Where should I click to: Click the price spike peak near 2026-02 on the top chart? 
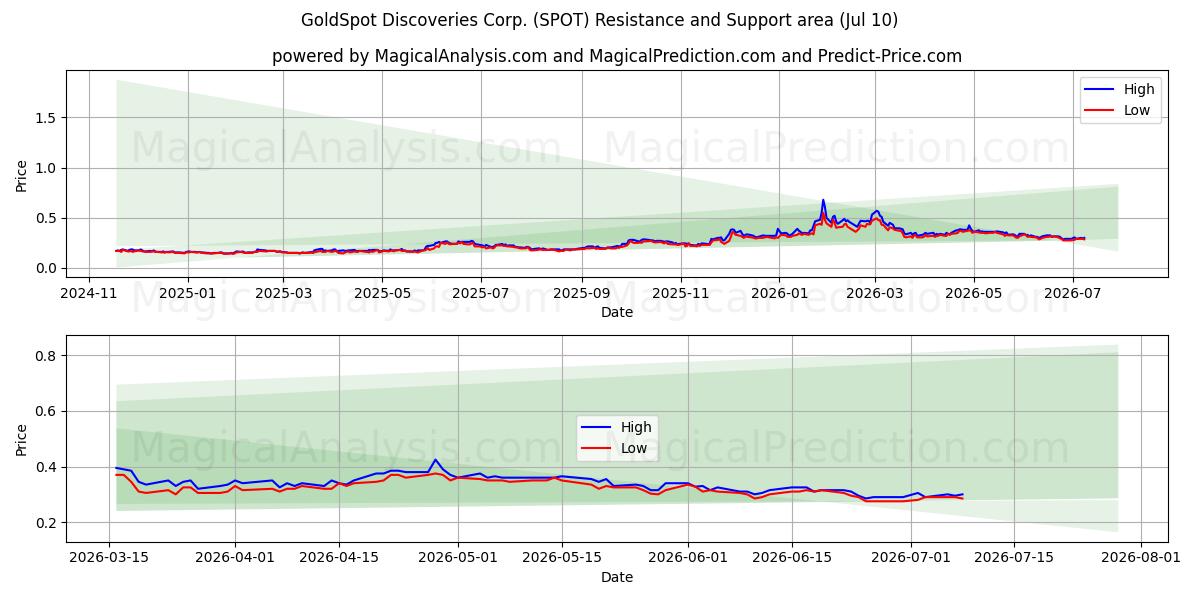[823, 200]
